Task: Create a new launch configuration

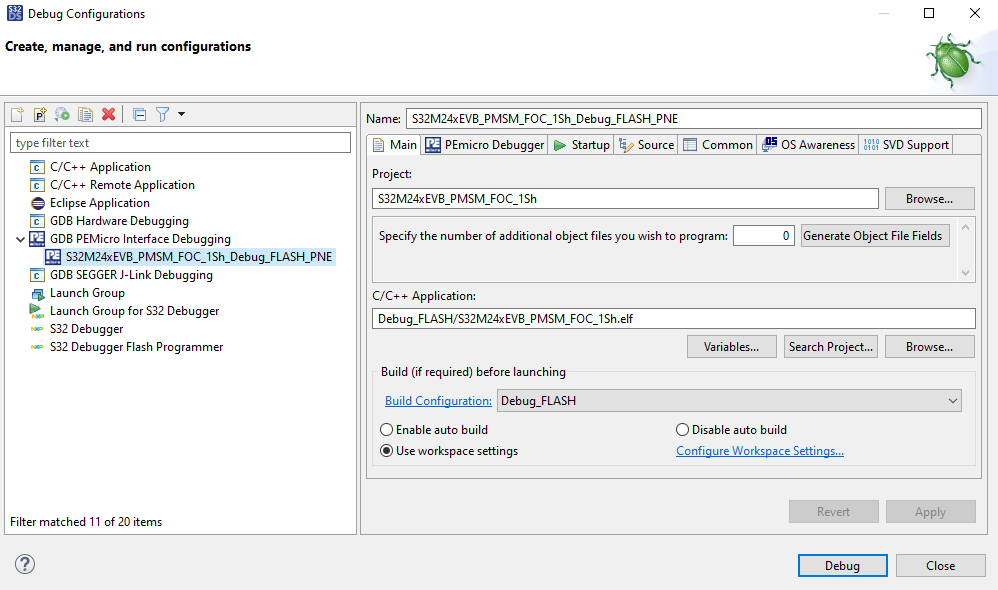Action: click(17, 114)
